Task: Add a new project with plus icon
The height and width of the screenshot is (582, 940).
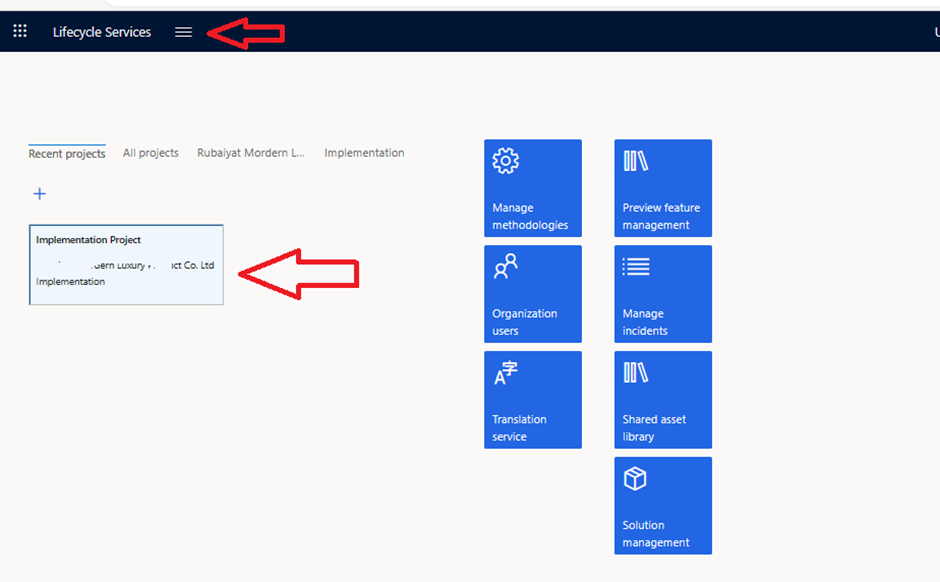Action: [40, 194]
